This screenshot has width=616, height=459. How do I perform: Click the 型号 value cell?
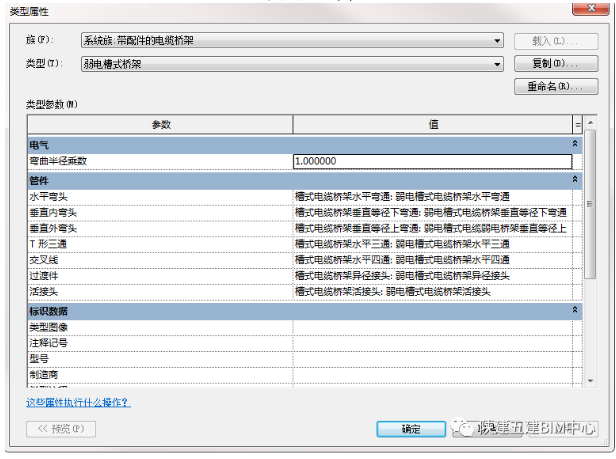click(x=433, y=359)
